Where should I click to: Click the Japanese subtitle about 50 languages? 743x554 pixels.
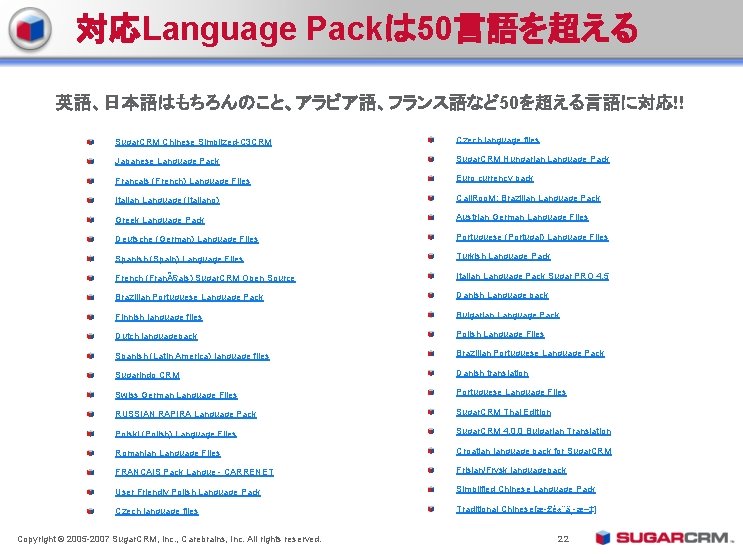369,102
